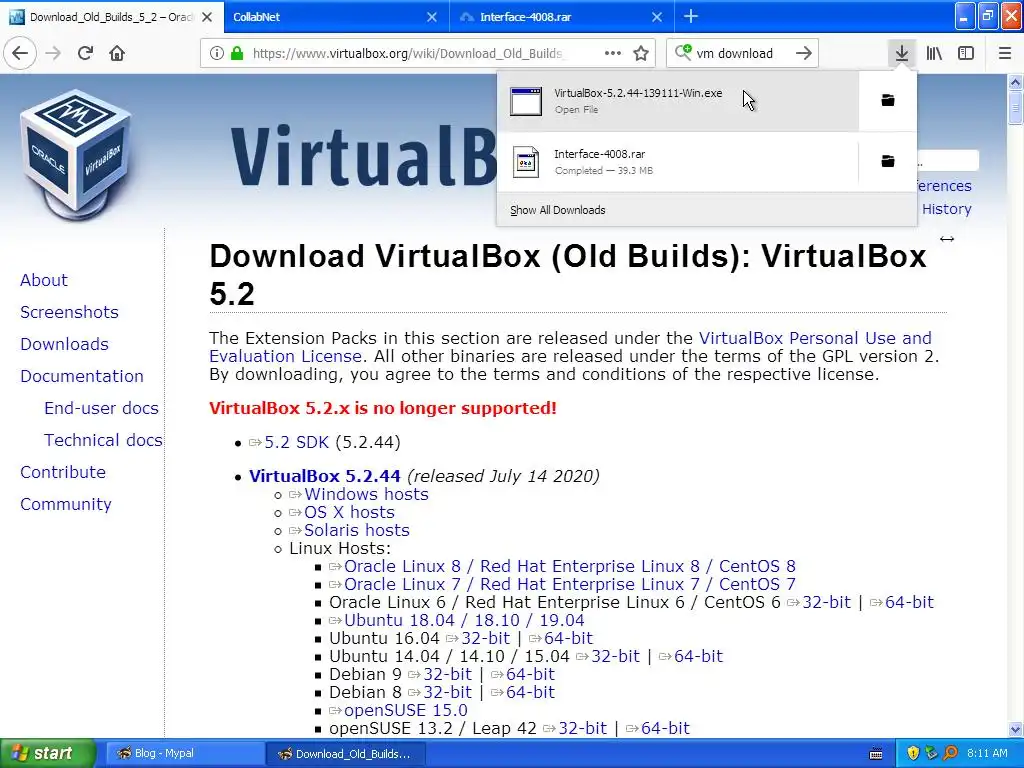This screenshot has width=1024, height=768.
Task: Open the Screenshots sidebar link
Action: point(69,312)
